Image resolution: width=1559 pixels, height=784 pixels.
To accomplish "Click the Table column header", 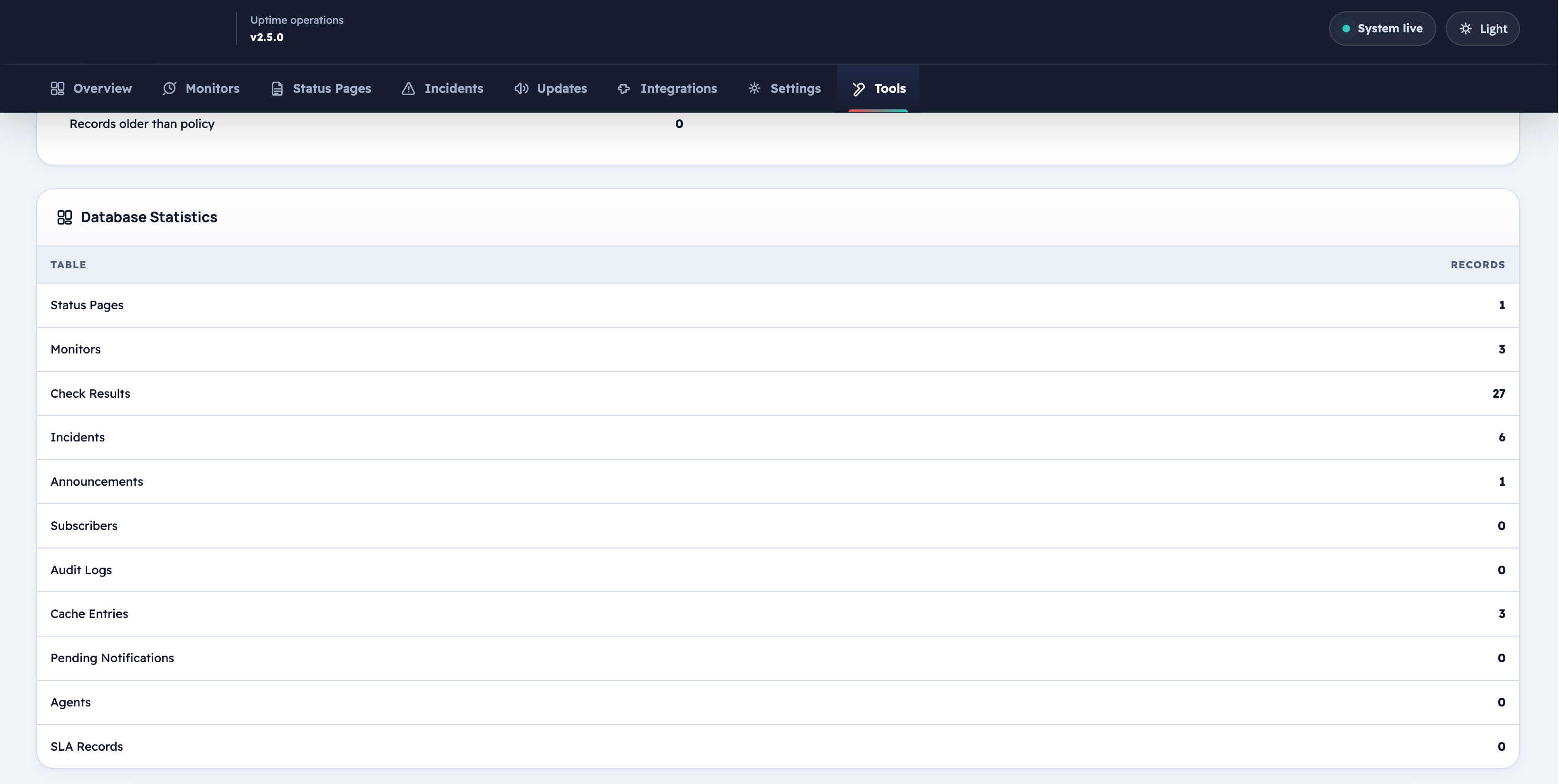I will pos(69,265).
